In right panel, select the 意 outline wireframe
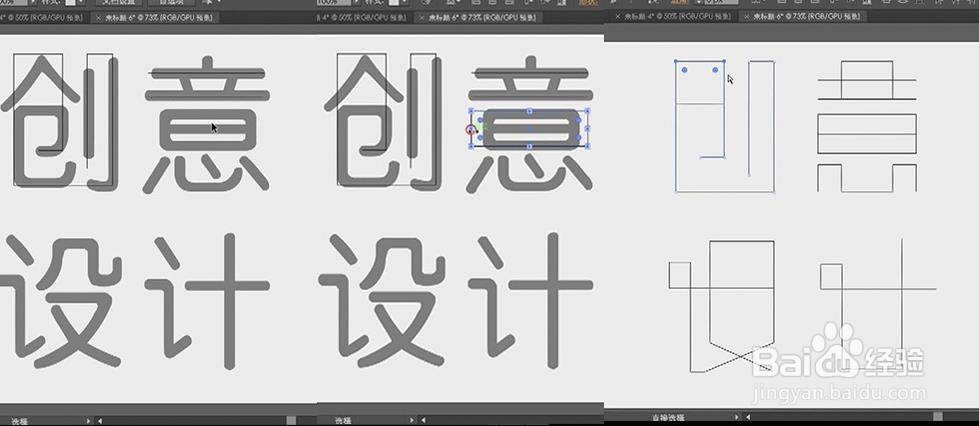 [867, 126]
